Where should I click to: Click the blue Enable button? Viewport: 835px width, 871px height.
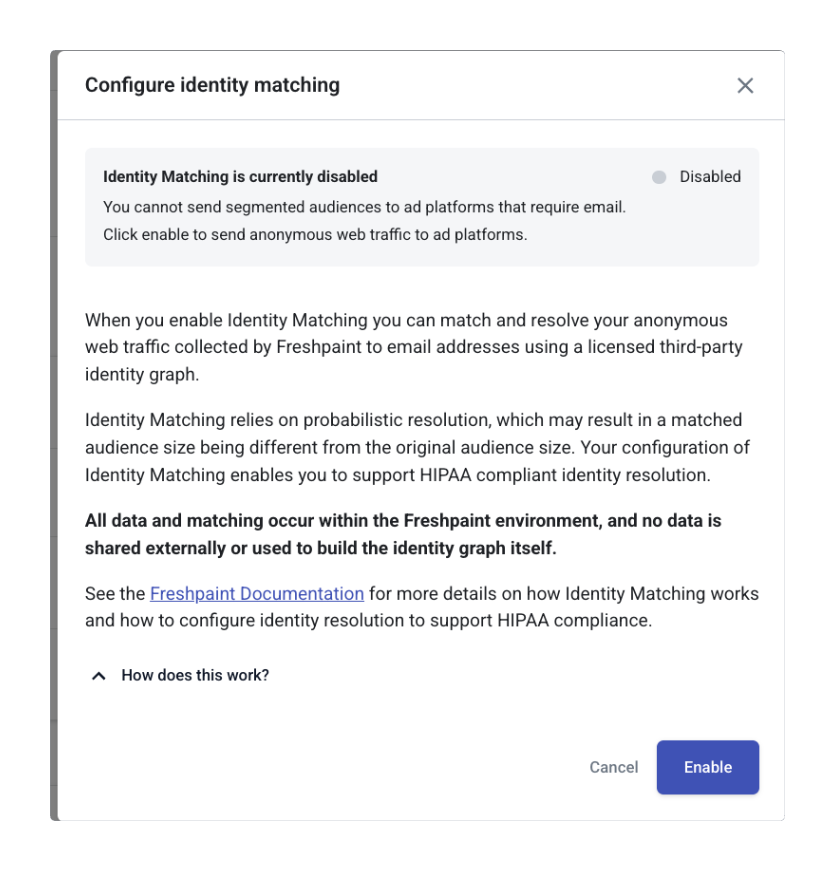coord(707,767)
